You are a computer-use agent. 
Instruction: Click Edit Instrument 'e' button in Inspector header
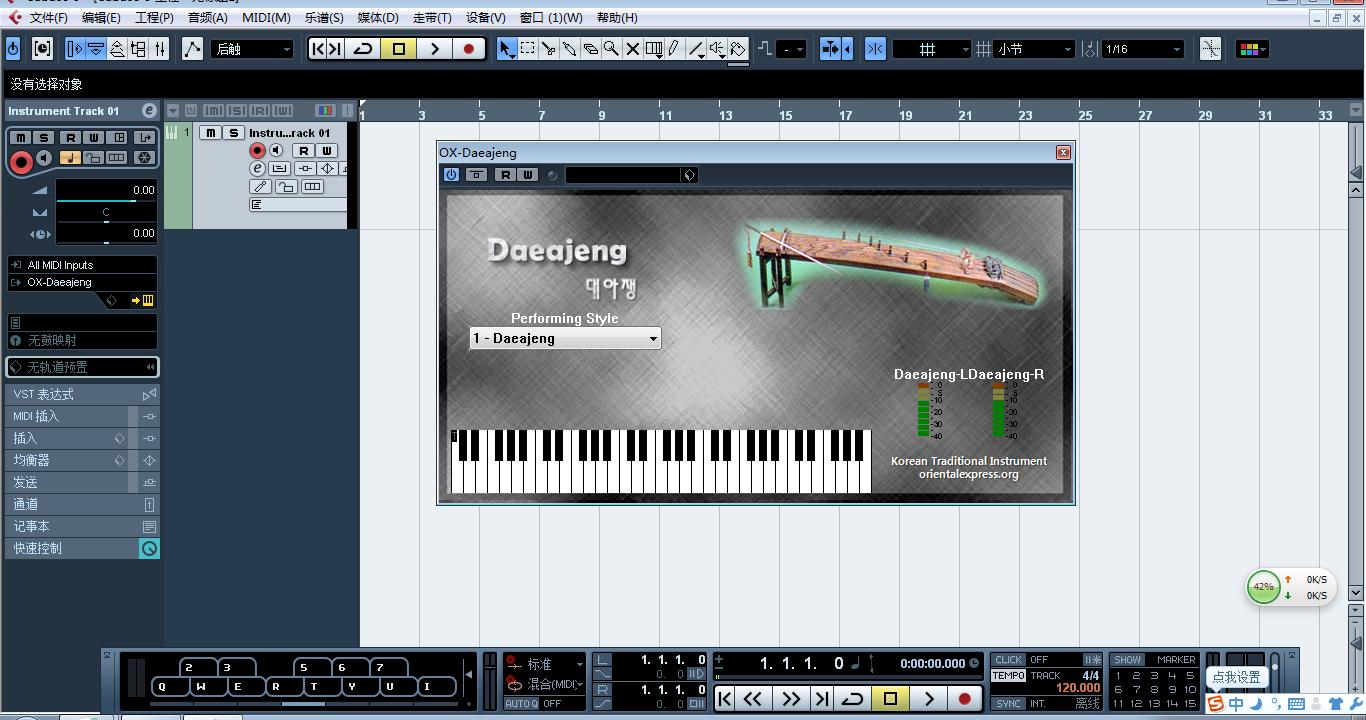149,111
